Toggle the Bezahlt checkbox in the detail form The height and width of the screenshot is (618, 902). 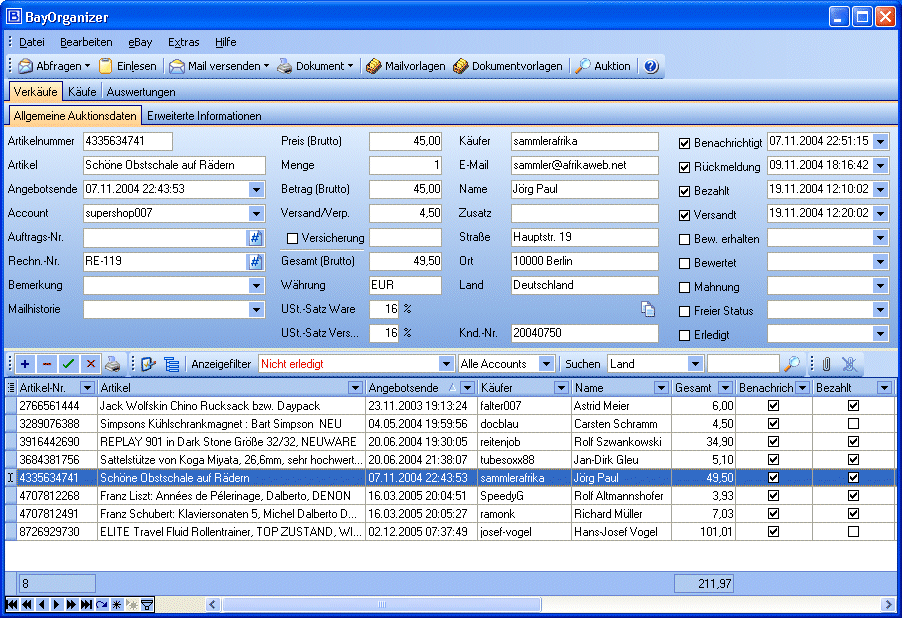(x=685, y=192)
